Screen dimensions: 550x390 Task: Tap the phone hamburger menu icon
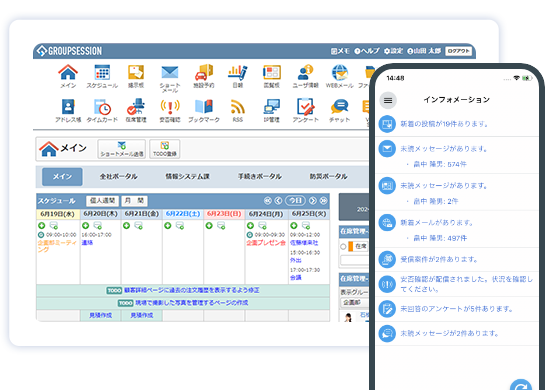[388, 101]
